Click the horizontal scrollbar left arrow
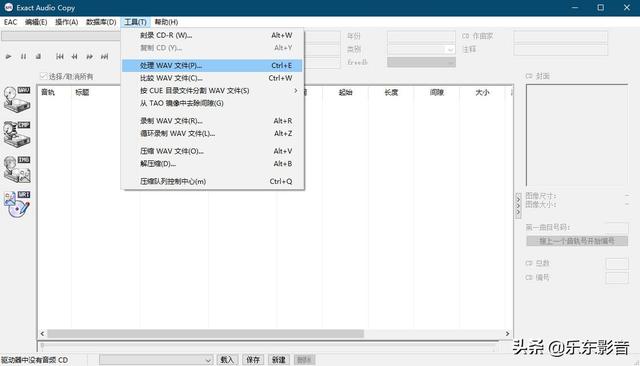The height and width of the screenshot is (366, 640). click(42, 334)
